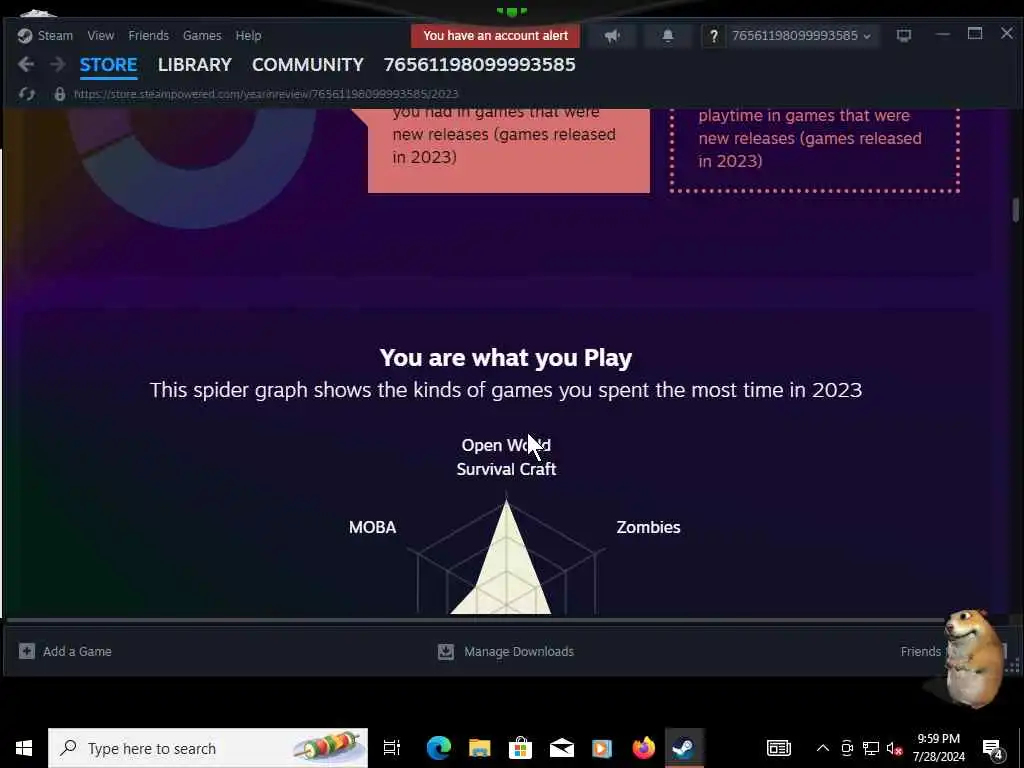This screenshot has width=1024, height=768.
Task: Open the Friends chat button
Action: point(920,651)
